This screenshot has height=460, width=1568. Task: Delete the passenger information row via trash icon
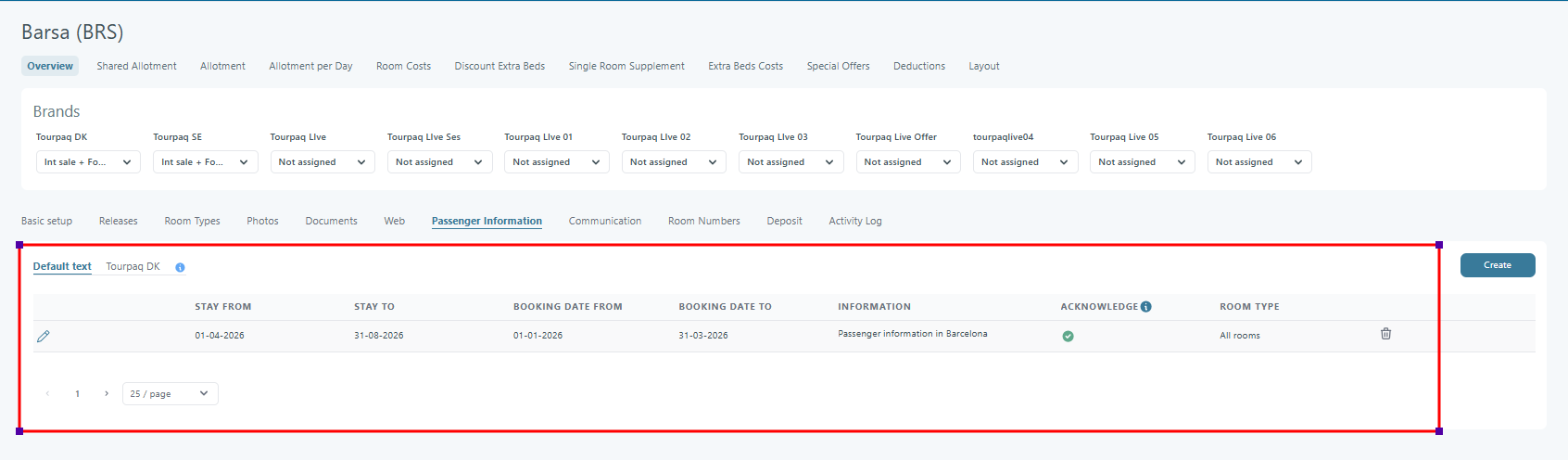pos(1385,334)
